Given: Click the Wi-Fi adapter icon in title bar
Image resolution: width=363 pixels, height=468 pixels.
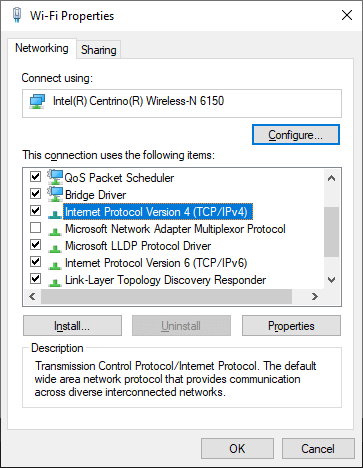Looking at the screenshot, I should [x=17, y=15].
